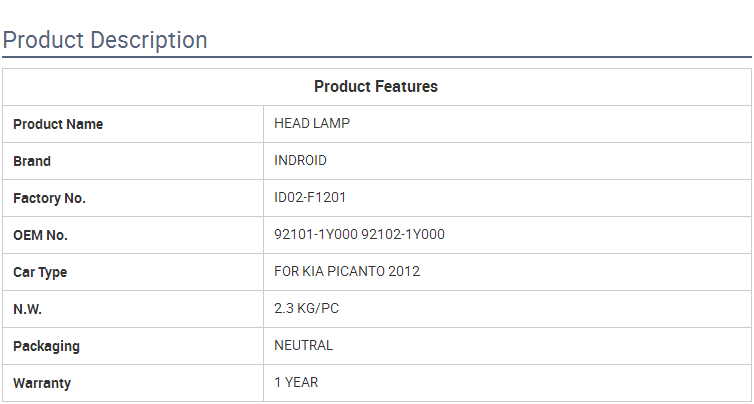Click the ID02-F1201 factory number value
The width and height of the screenshot is (754, 404).
coord(310,198)
